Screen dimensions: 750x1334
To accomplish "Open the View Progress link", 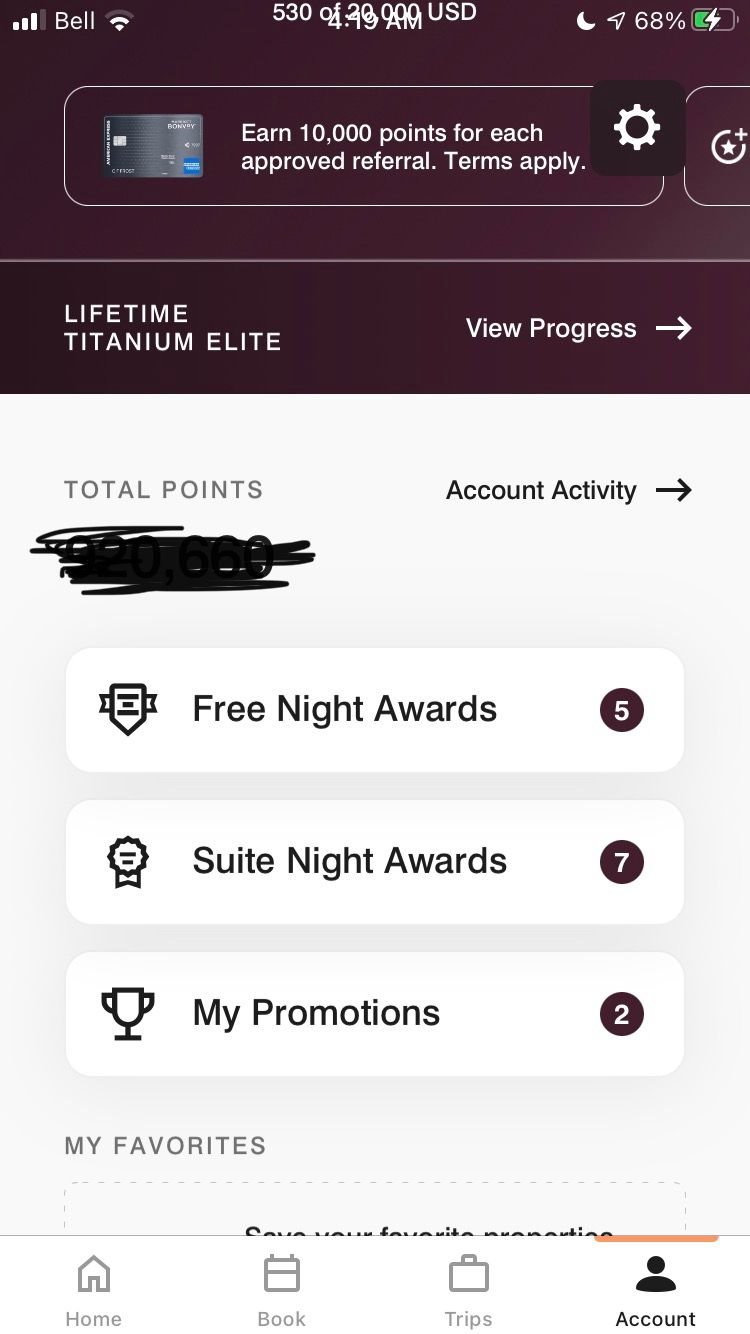I will point(551,328).
